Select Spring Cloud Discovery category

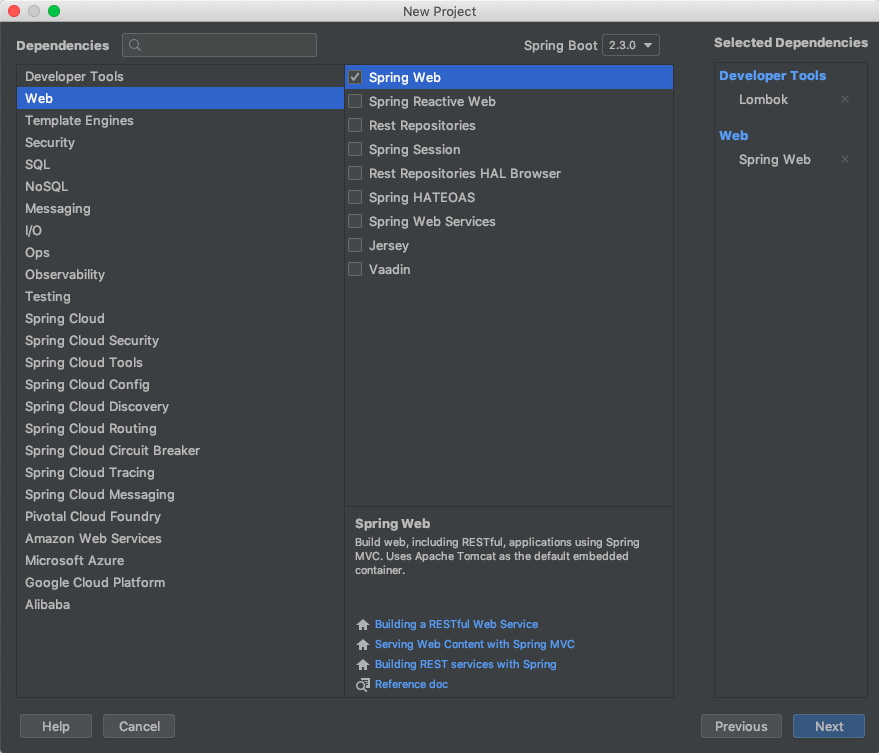(180, 406)
